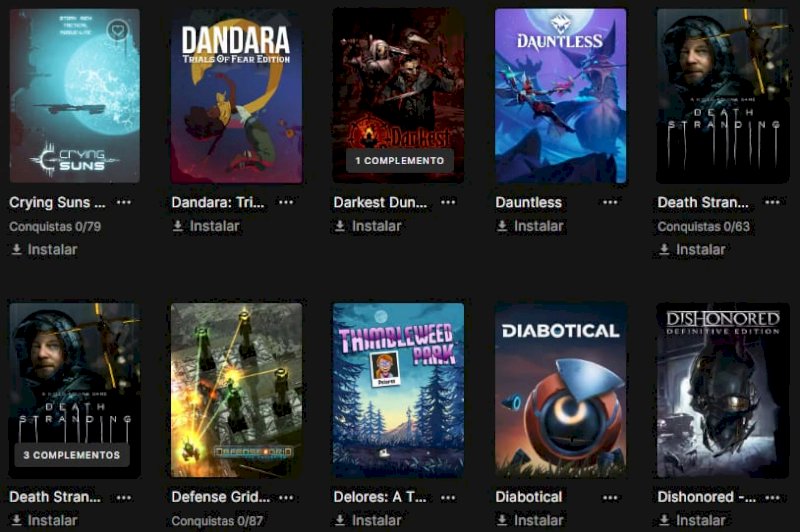Open the three-dot menu for Dishonored
The height and width of the screenshot is (532, 800).
click(772, 497)
